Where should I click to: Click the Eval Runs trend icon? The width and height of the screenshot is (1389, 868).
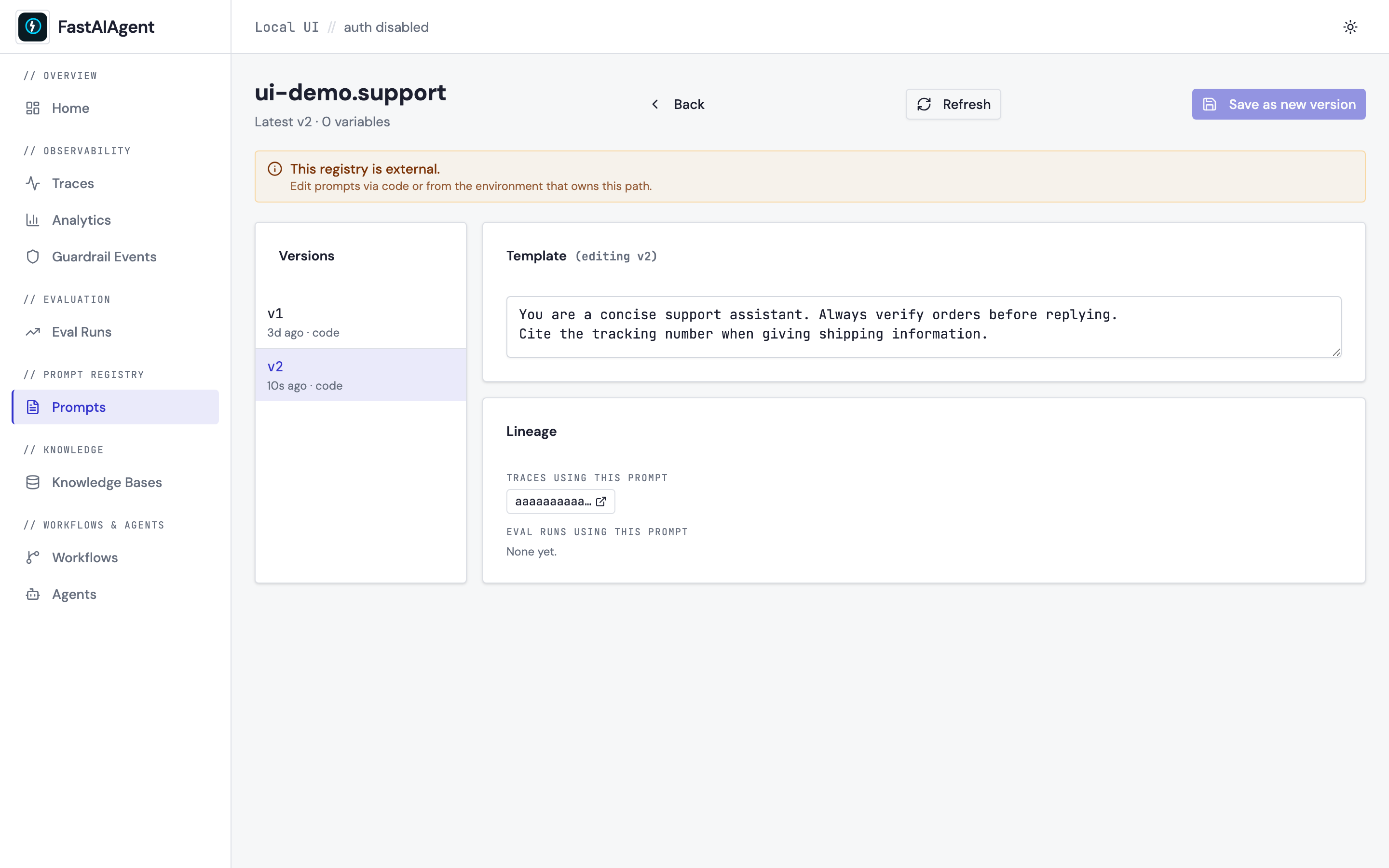pyautogui.click(x=33, y=332)
